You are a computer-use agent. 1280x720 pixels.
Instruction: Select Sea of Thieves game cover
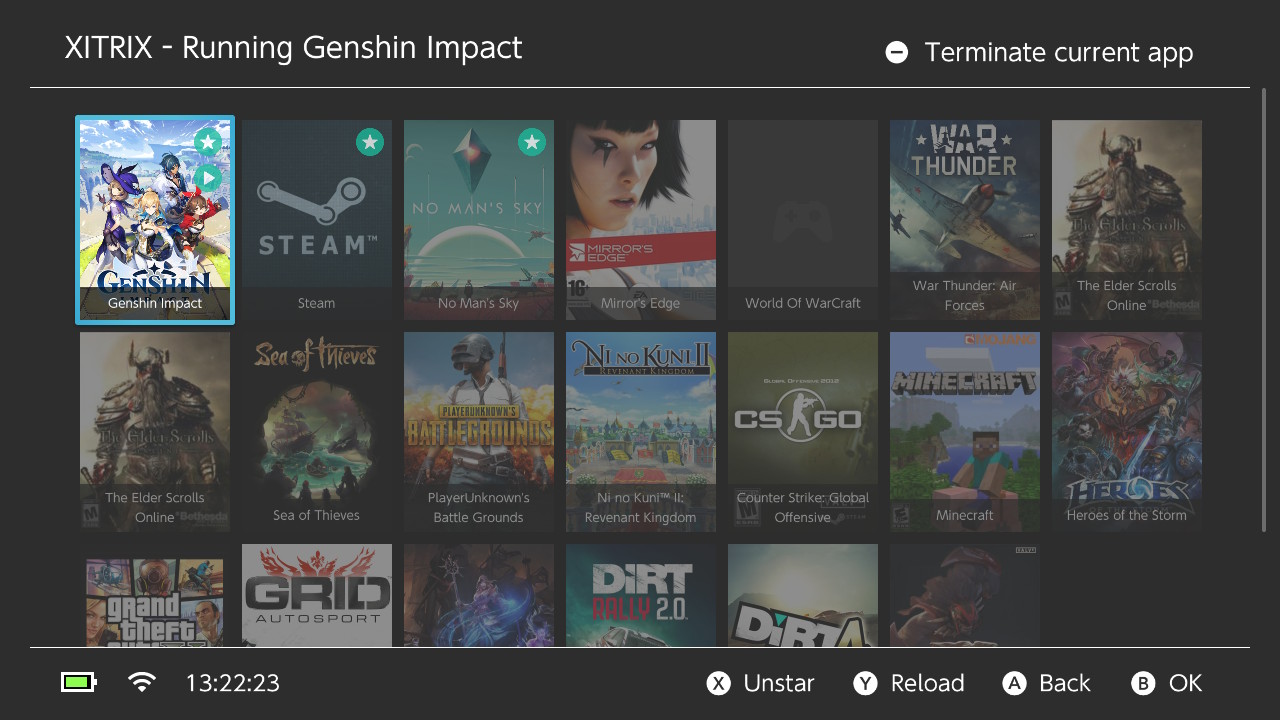coord(317,432)
